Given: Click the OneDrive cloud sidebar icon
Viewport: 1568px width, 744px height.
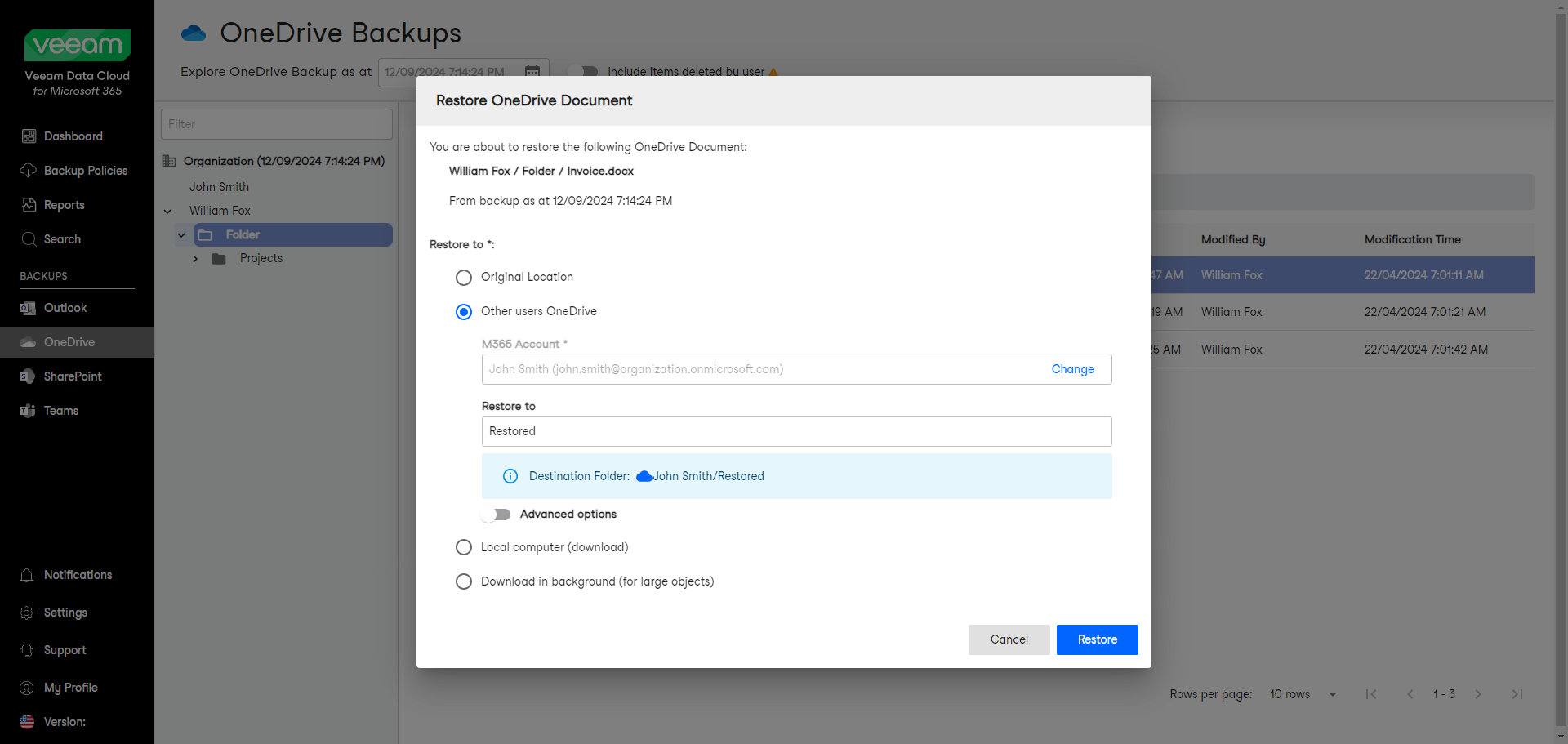Looking at the screenshot, I should click(28, 342).
